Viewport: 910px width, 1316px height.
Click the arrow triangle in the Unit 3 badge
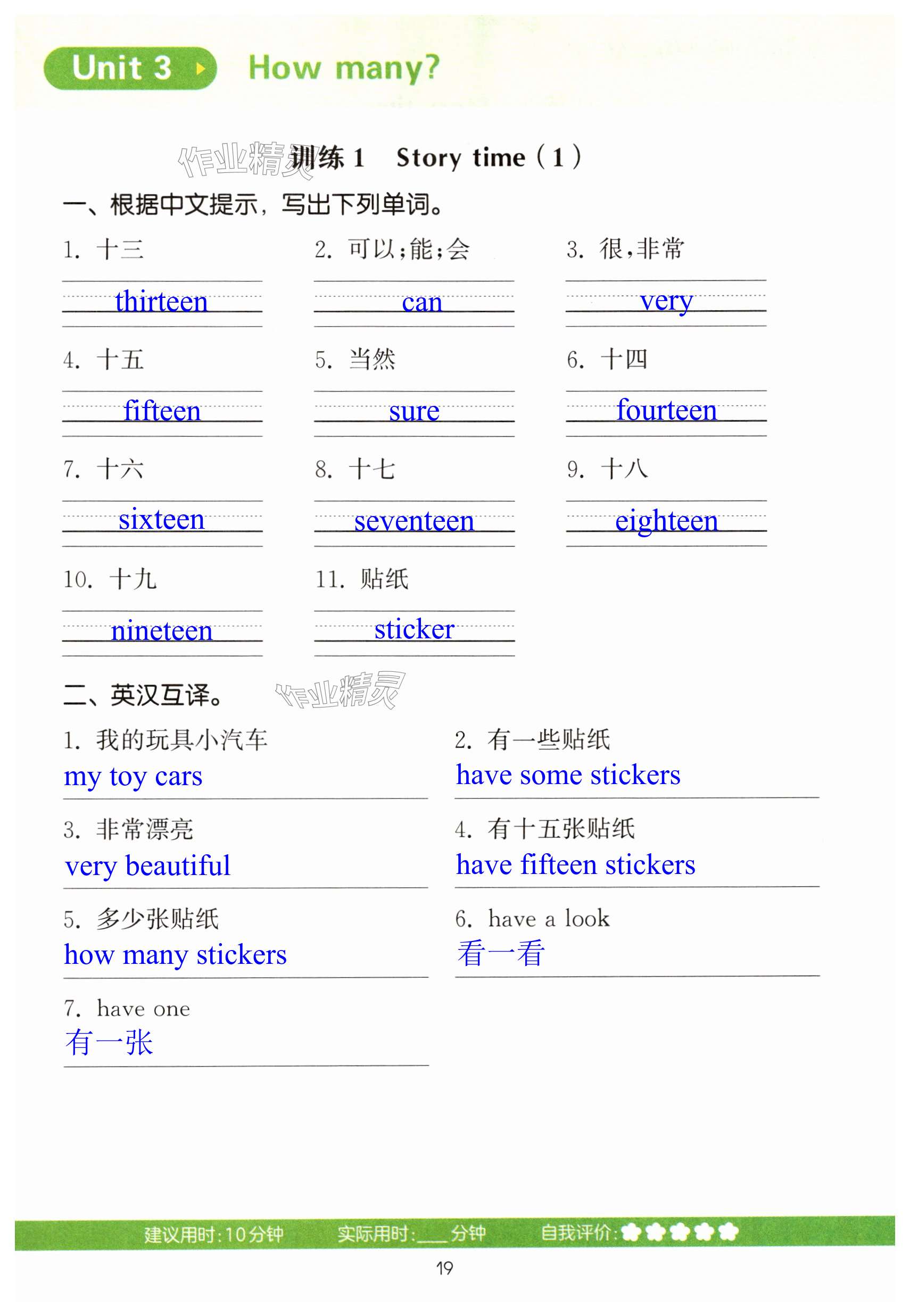[200, 69]
